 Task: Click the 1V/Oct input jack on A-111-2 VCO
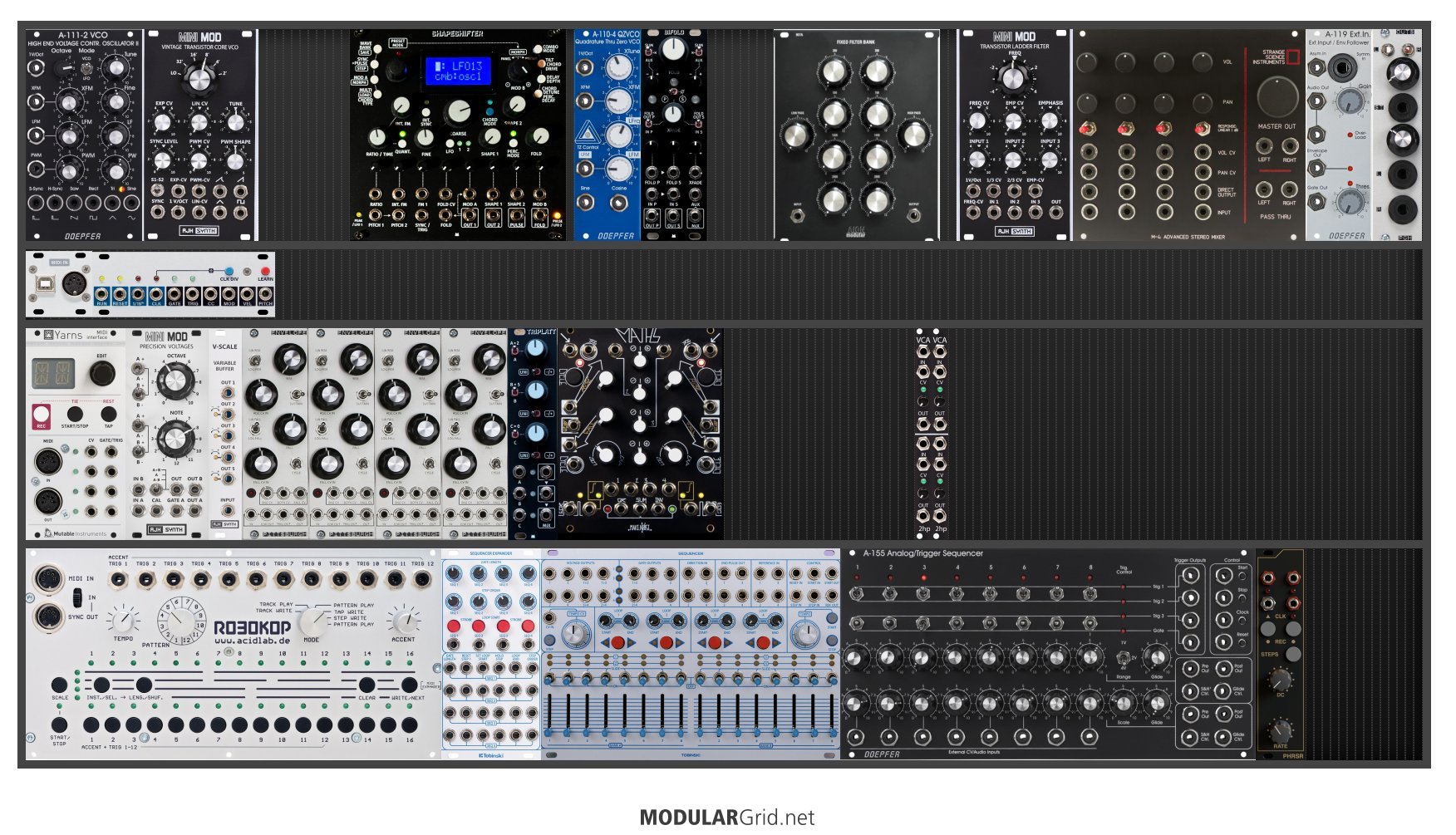[36, 67]
